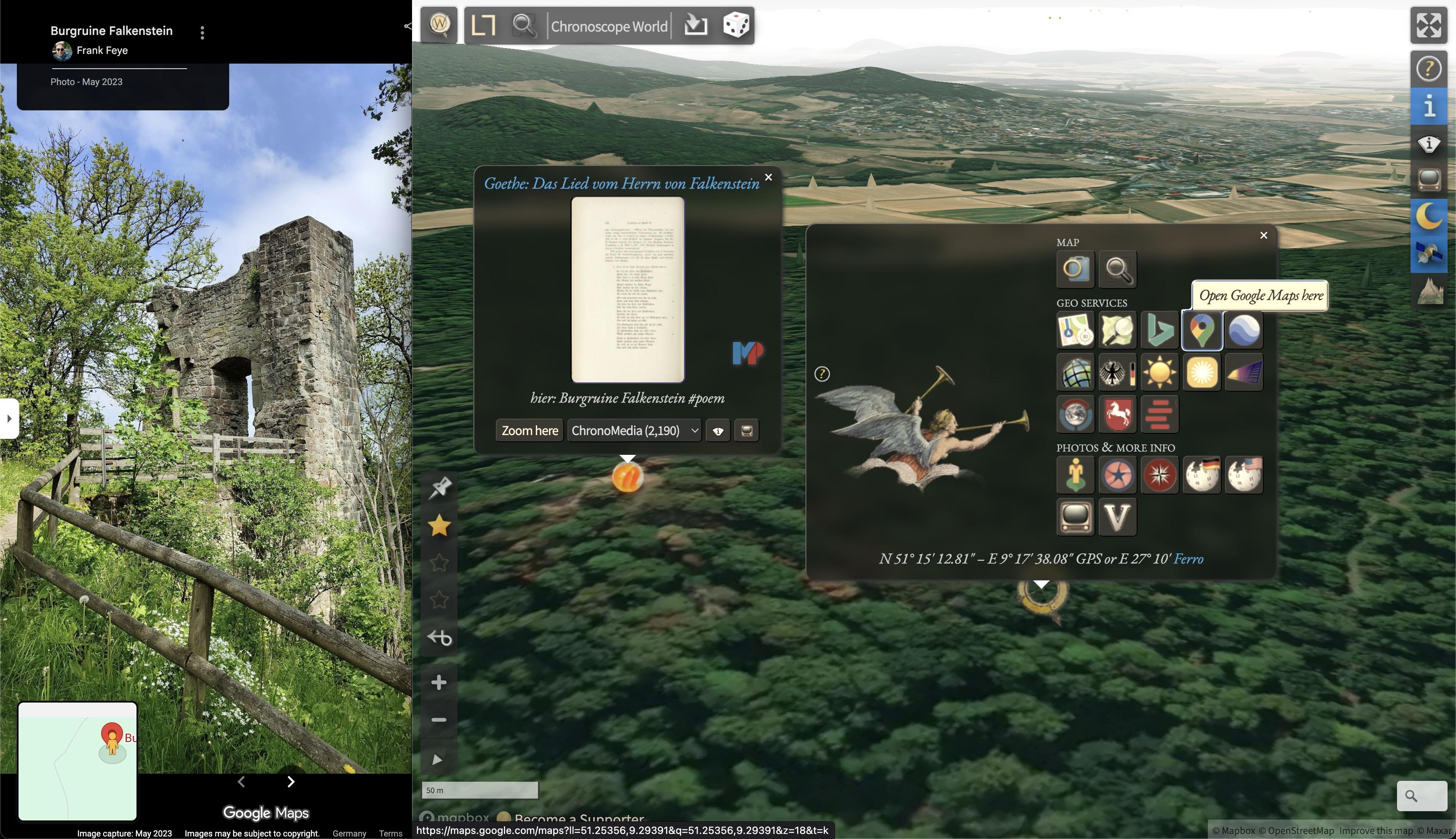This screenshot has width=1456, height=839.
Task: Open photo options three-dot menu
Action: point(202,33)
